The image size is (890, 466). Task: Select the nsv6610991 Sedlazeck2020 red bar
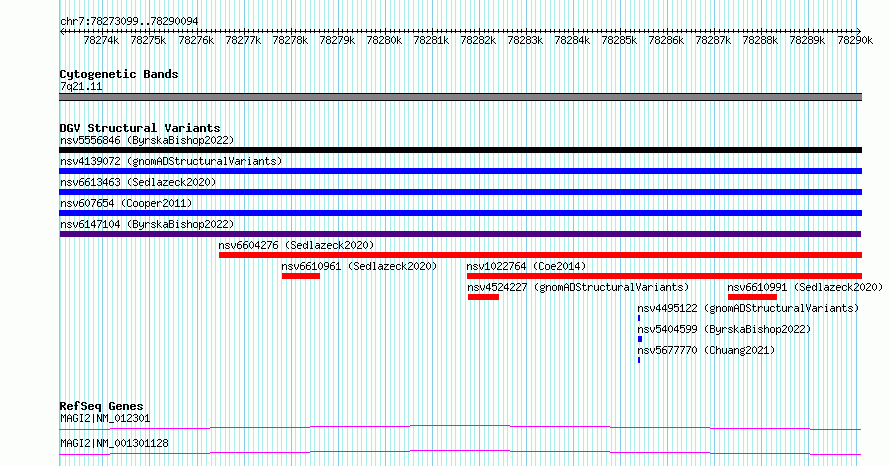(752, 297)
